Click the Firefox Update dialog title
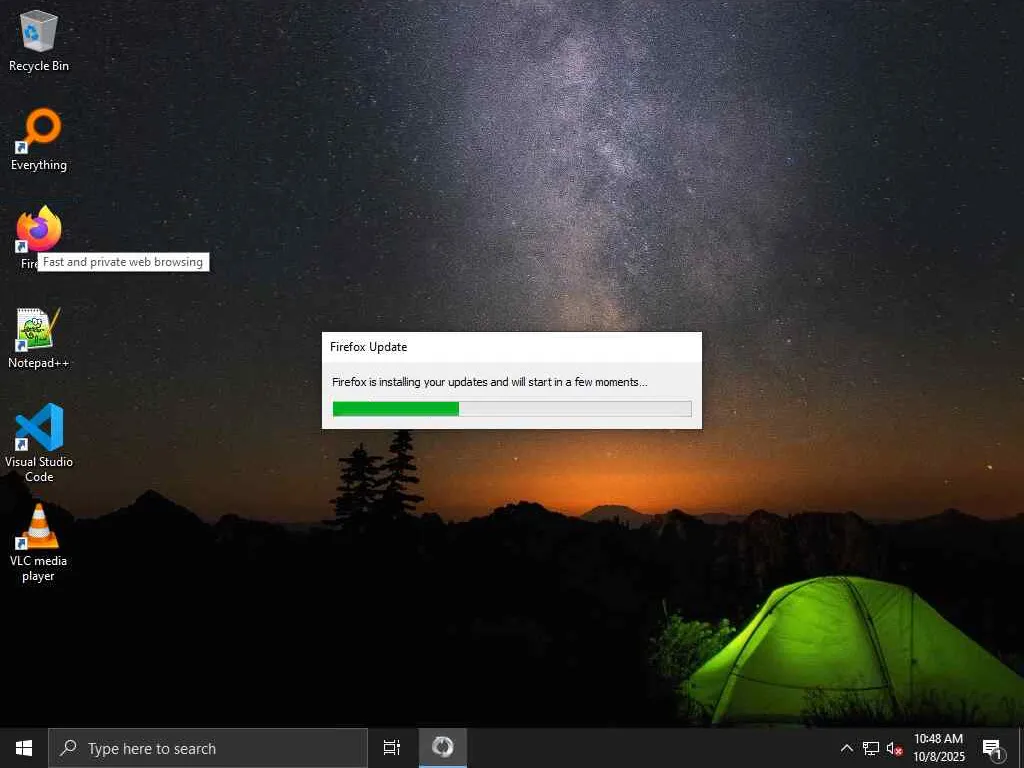 [368, 347]
